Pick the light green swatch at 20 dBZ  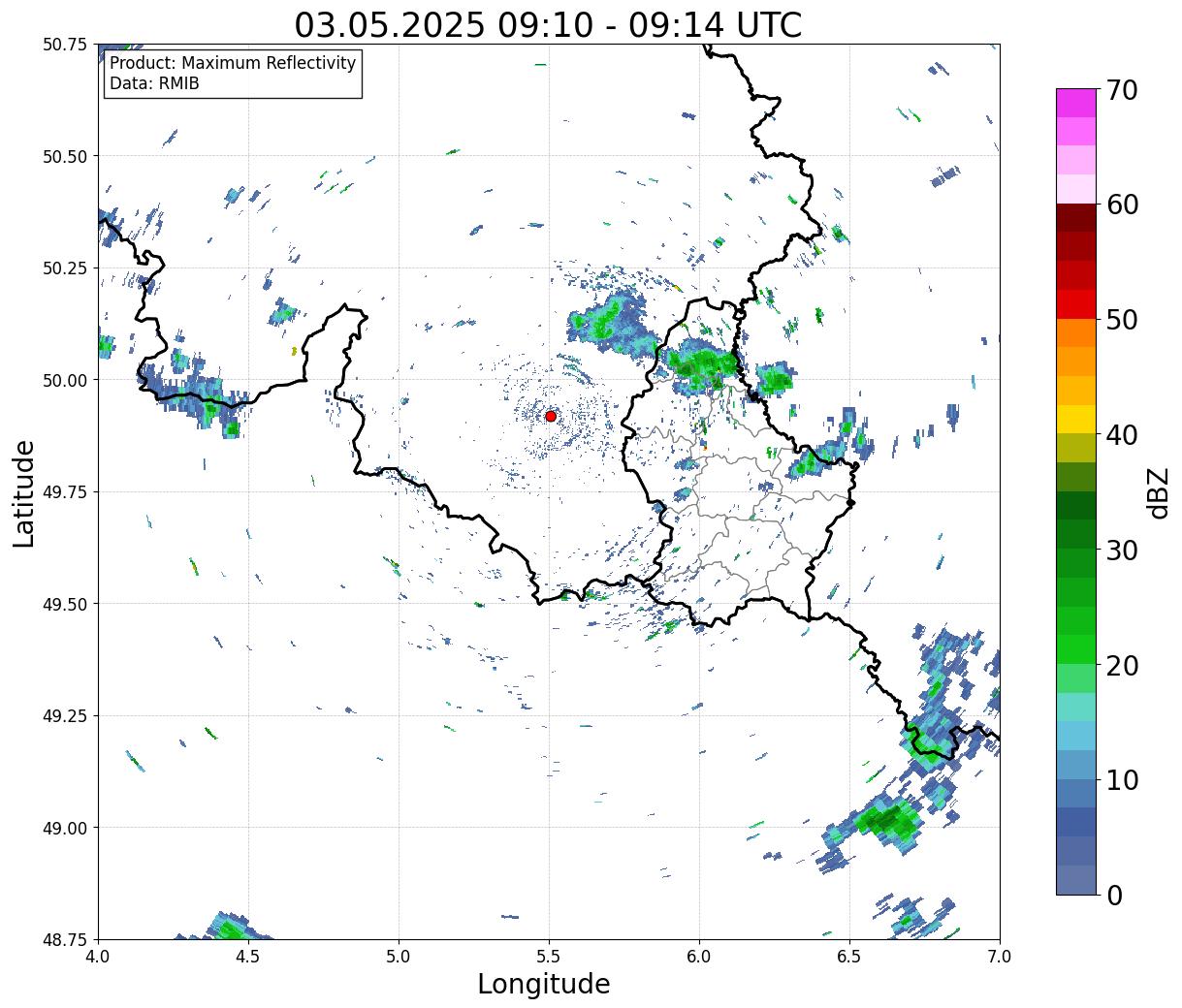pos(1076,677)
